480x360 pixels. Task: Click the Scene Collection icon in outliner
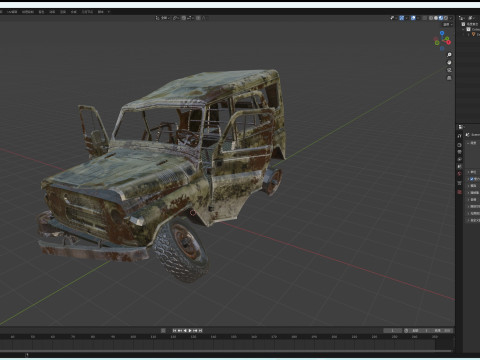pos(463,24)
